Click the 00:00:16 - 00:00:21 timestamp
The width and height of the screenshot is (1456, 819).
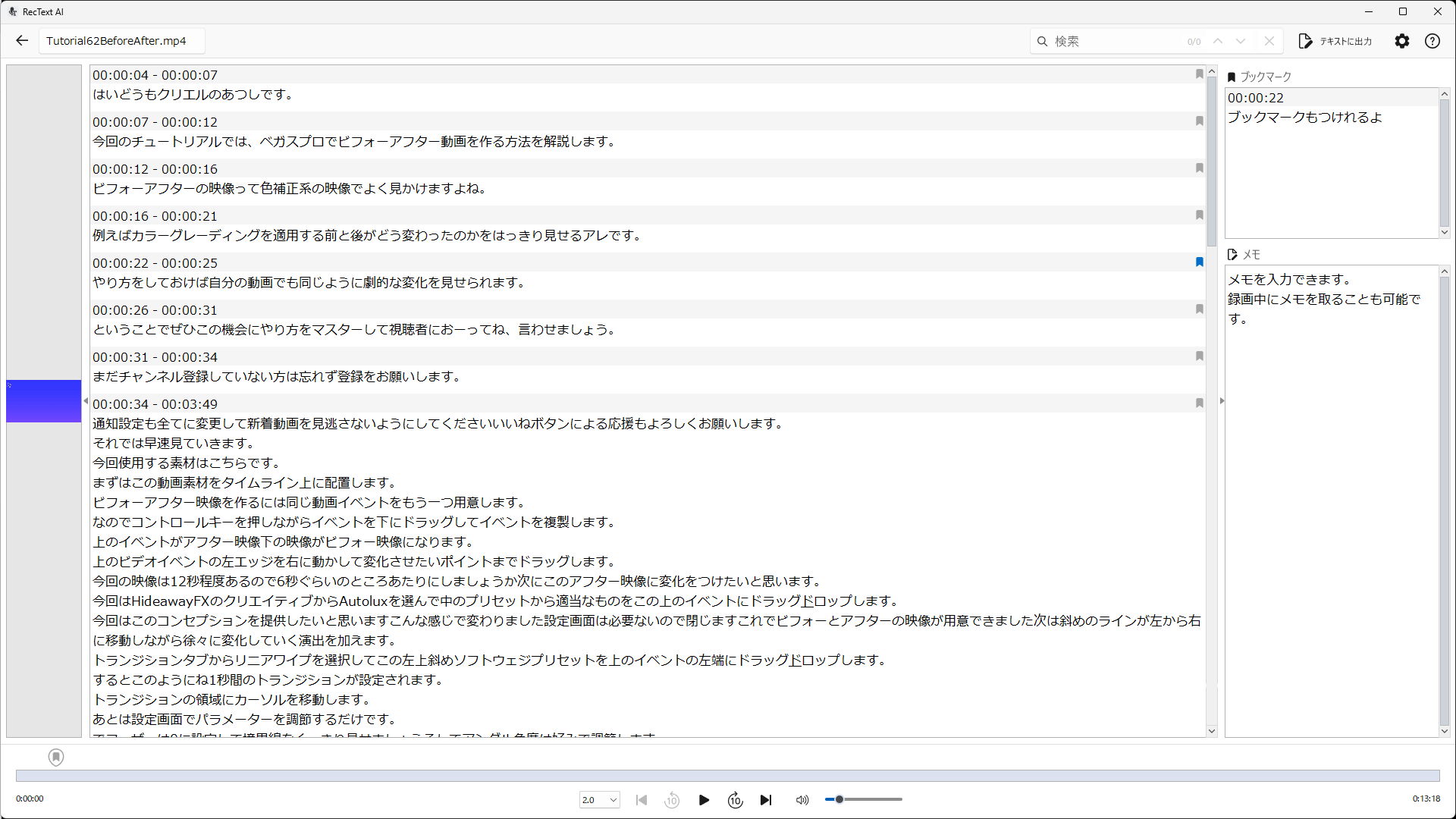coord(155,216)
